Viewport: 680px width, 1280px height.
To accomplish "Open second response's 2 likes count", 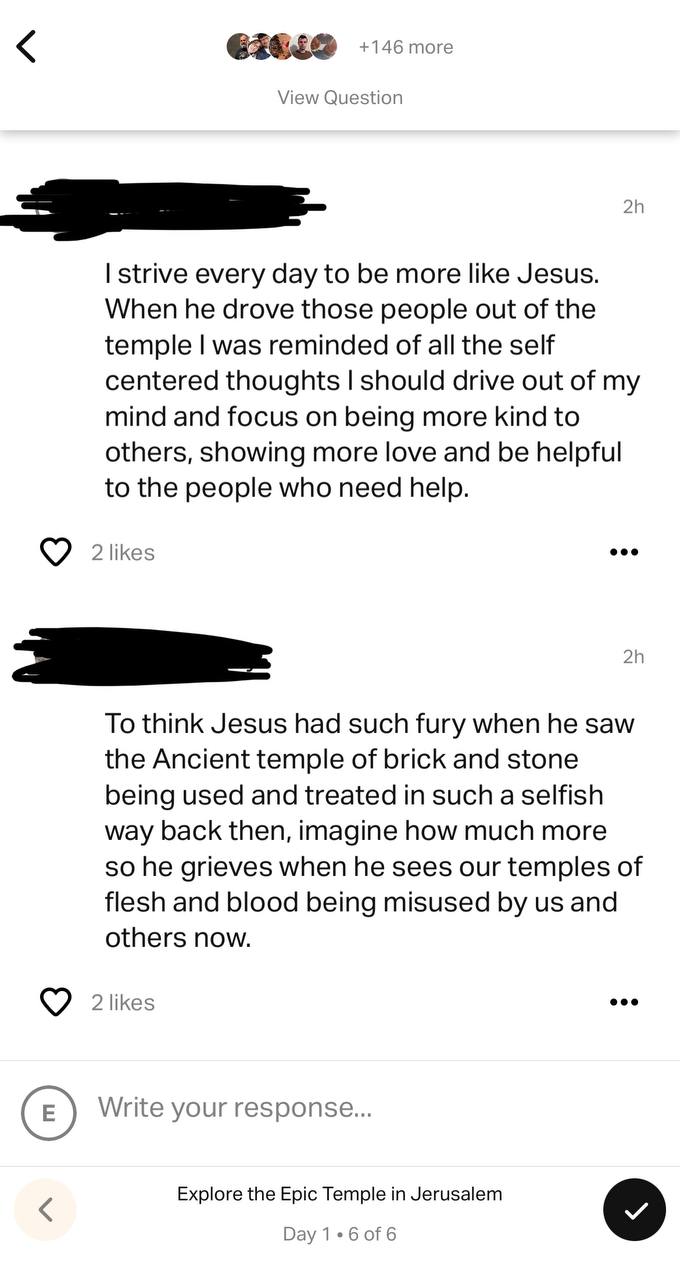I will [123, 1002].
